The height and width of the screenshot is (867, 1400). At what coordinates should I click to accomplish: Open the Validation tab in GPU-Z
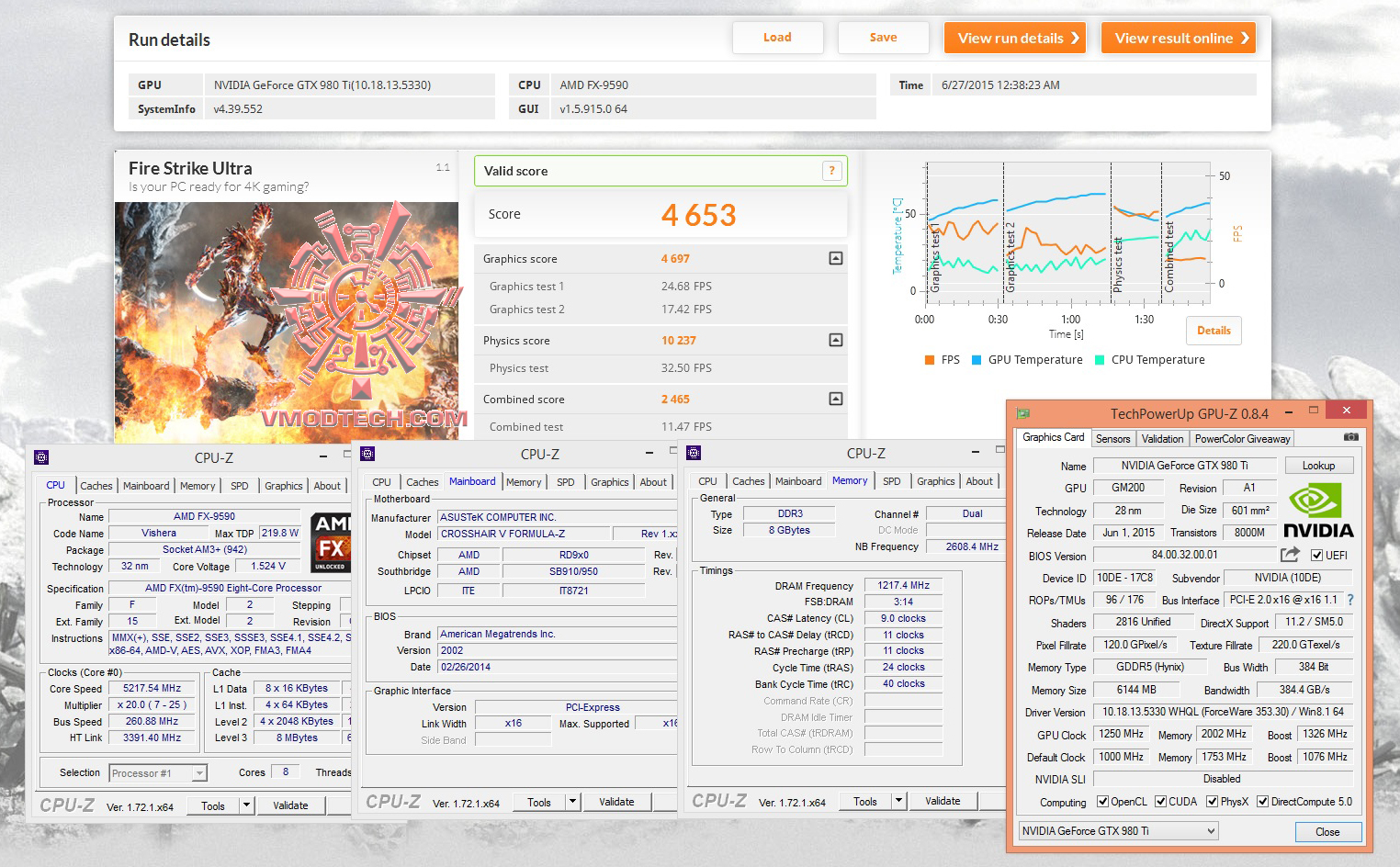point(1162,439)
